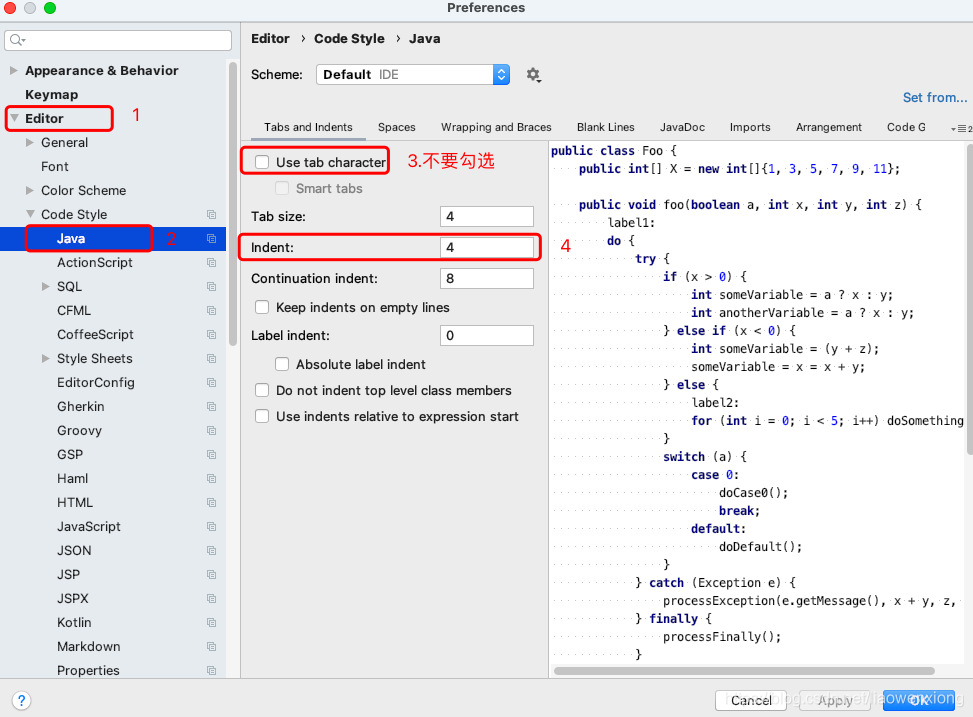
Task: Open the Blank Lines tab
Action: point(606,127)
